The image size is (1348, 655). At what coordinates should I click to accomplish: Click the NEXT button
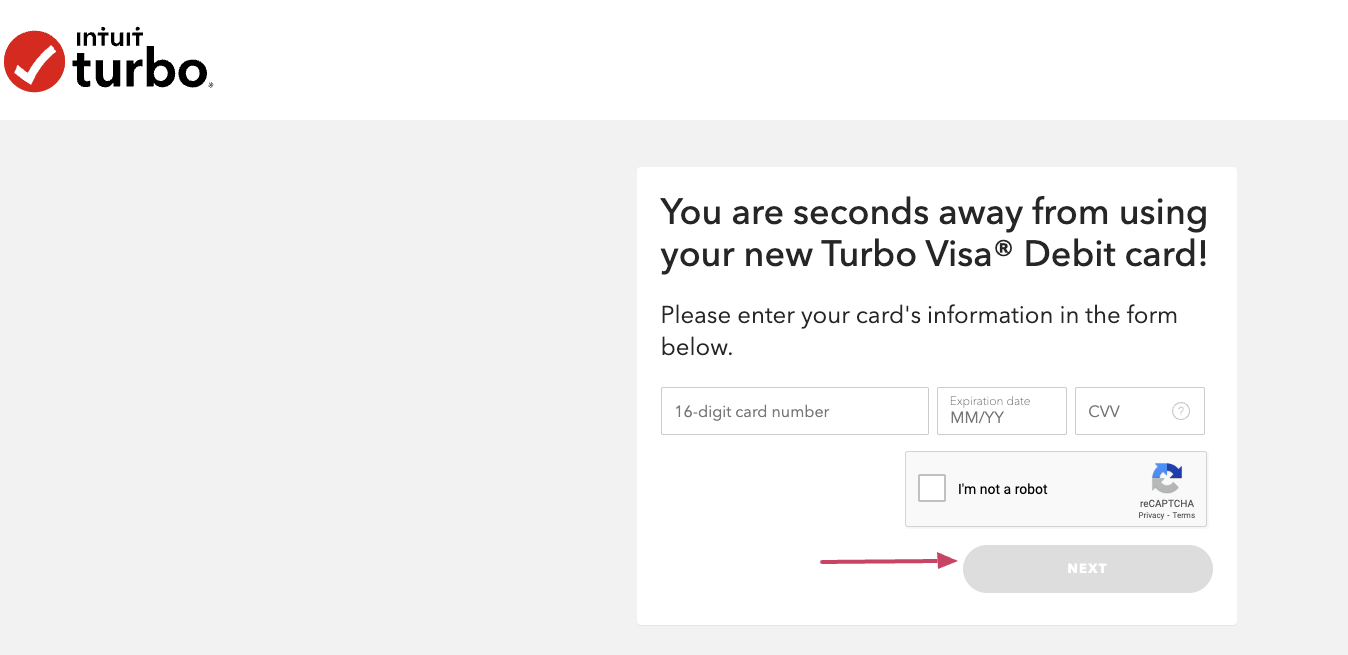click(1087, 568)
